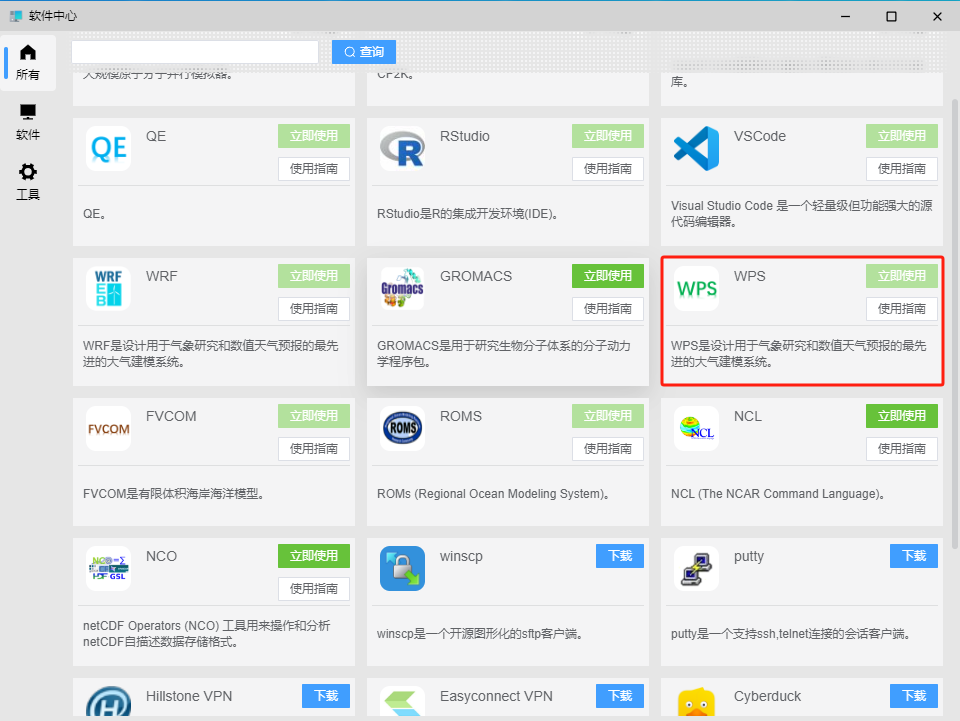960x721 pixels.
Task: Focus the software search input field
Action: (x=195, y=52)
